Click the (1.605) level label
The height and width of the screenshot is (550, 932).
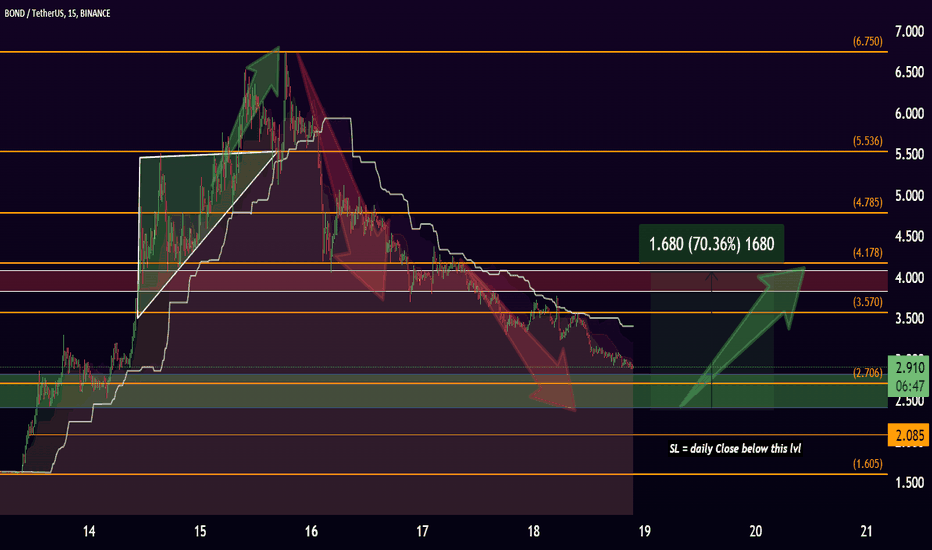tap(867, 464)
